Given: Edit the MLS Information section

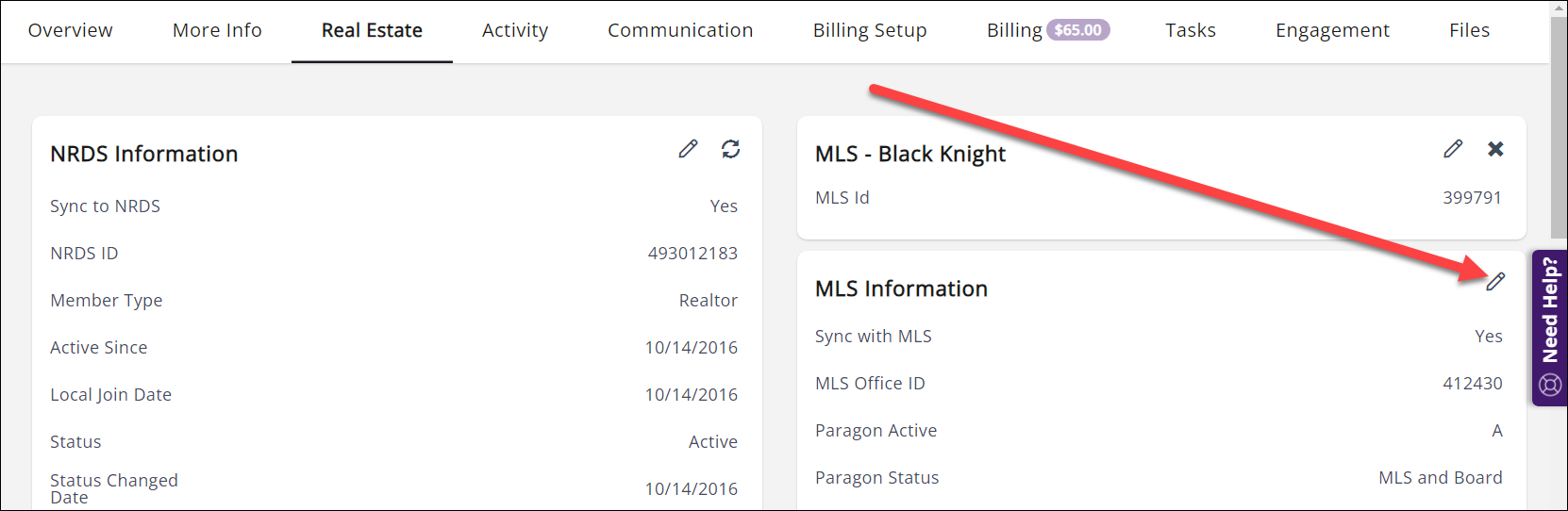Looking at the screenshot, I should coord(1495,282).
